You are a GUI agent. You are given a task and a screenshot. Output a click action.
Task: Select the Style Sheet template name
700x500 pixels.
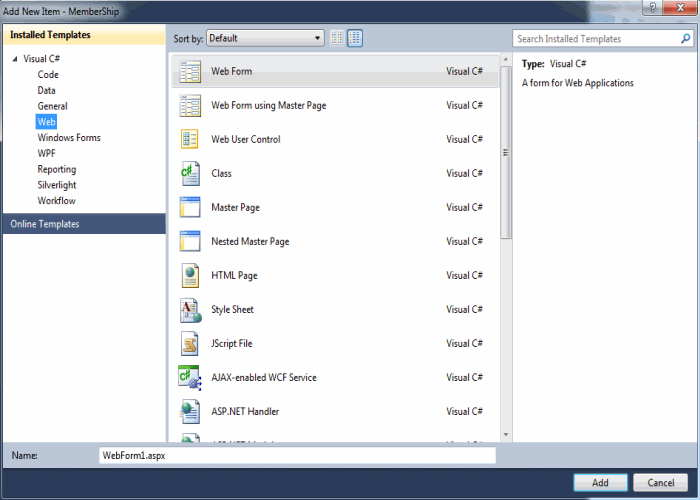tap(232, 309)
